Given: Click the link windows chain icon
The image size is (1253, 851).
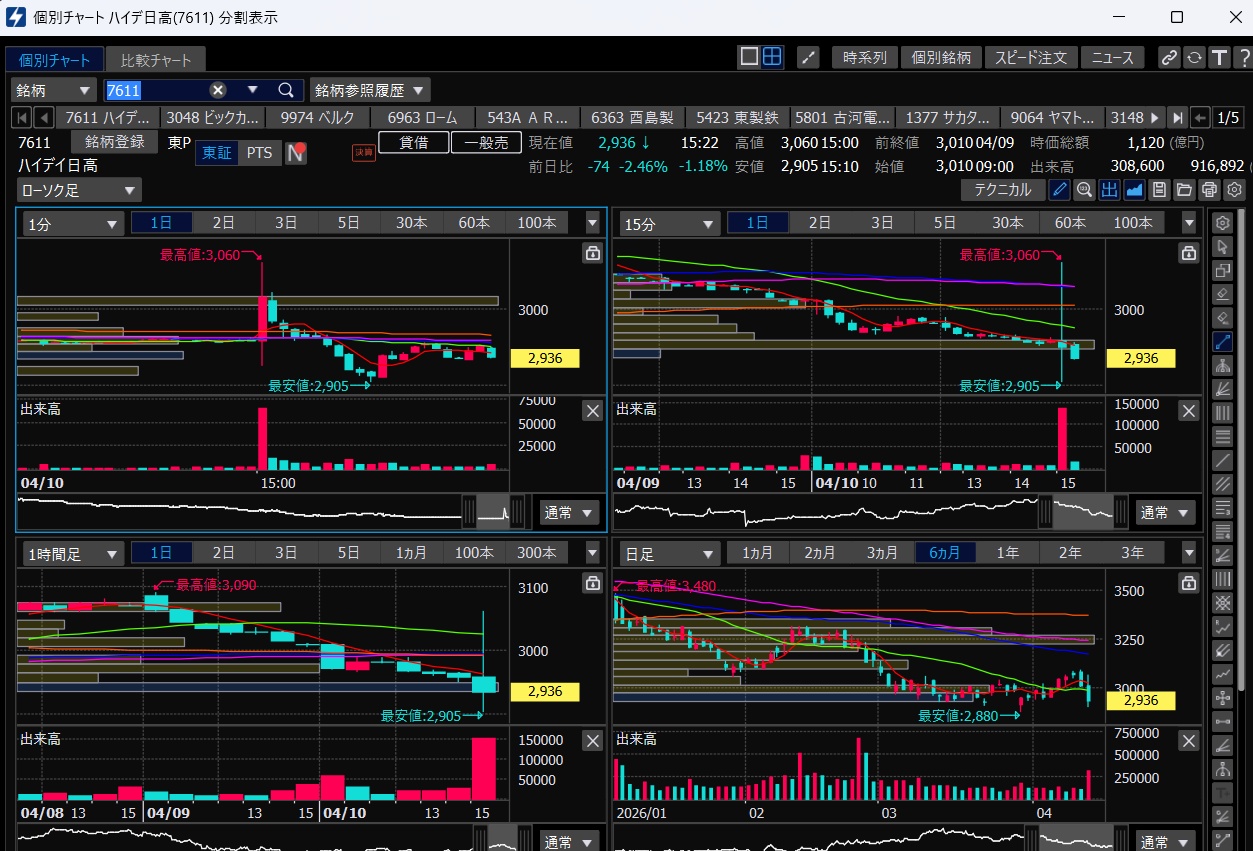Looking at the screenshot, I should point(1168,58).
